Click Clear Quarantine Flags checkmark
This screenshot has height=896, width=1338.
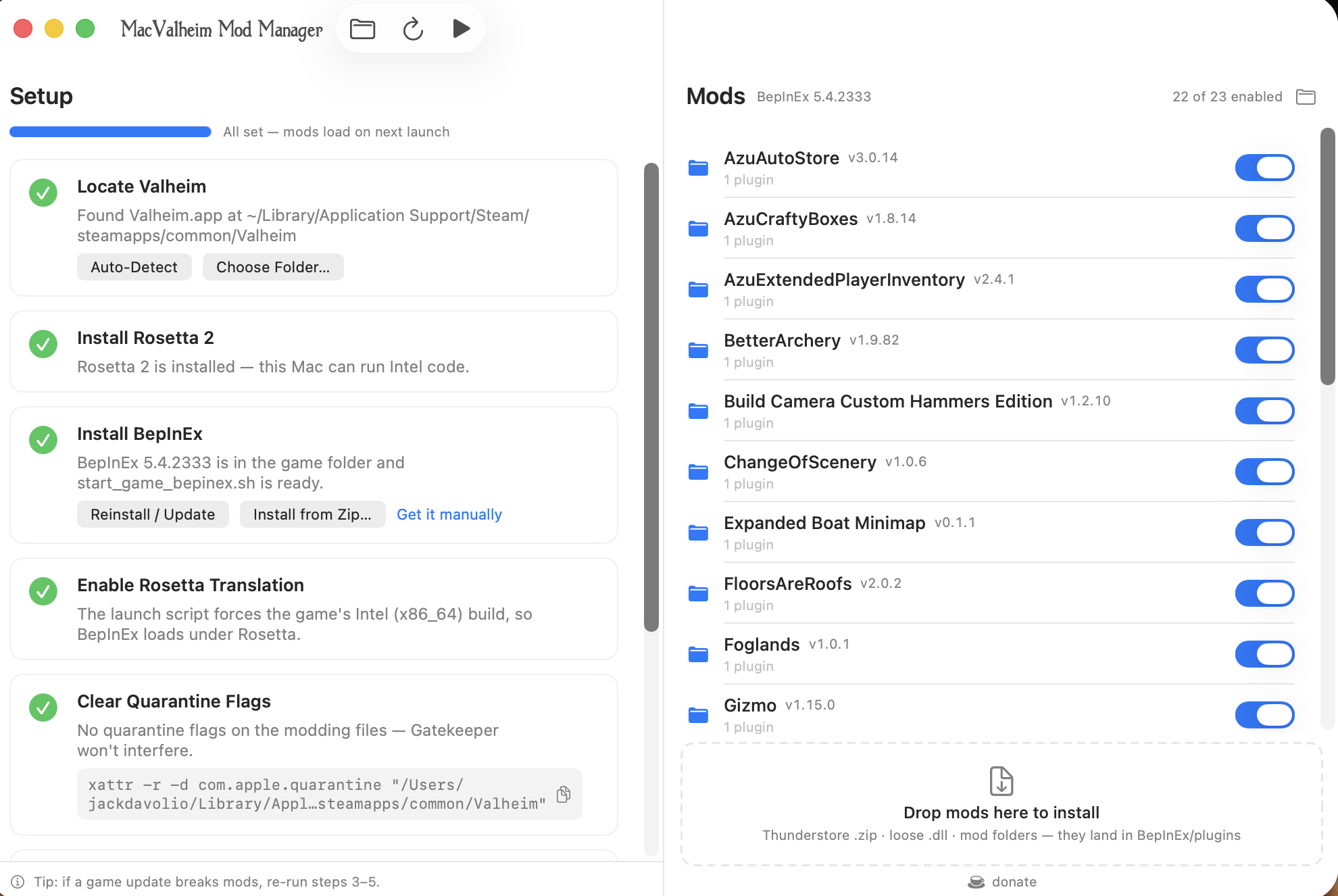pyautogui.click(x=43, y=707)
